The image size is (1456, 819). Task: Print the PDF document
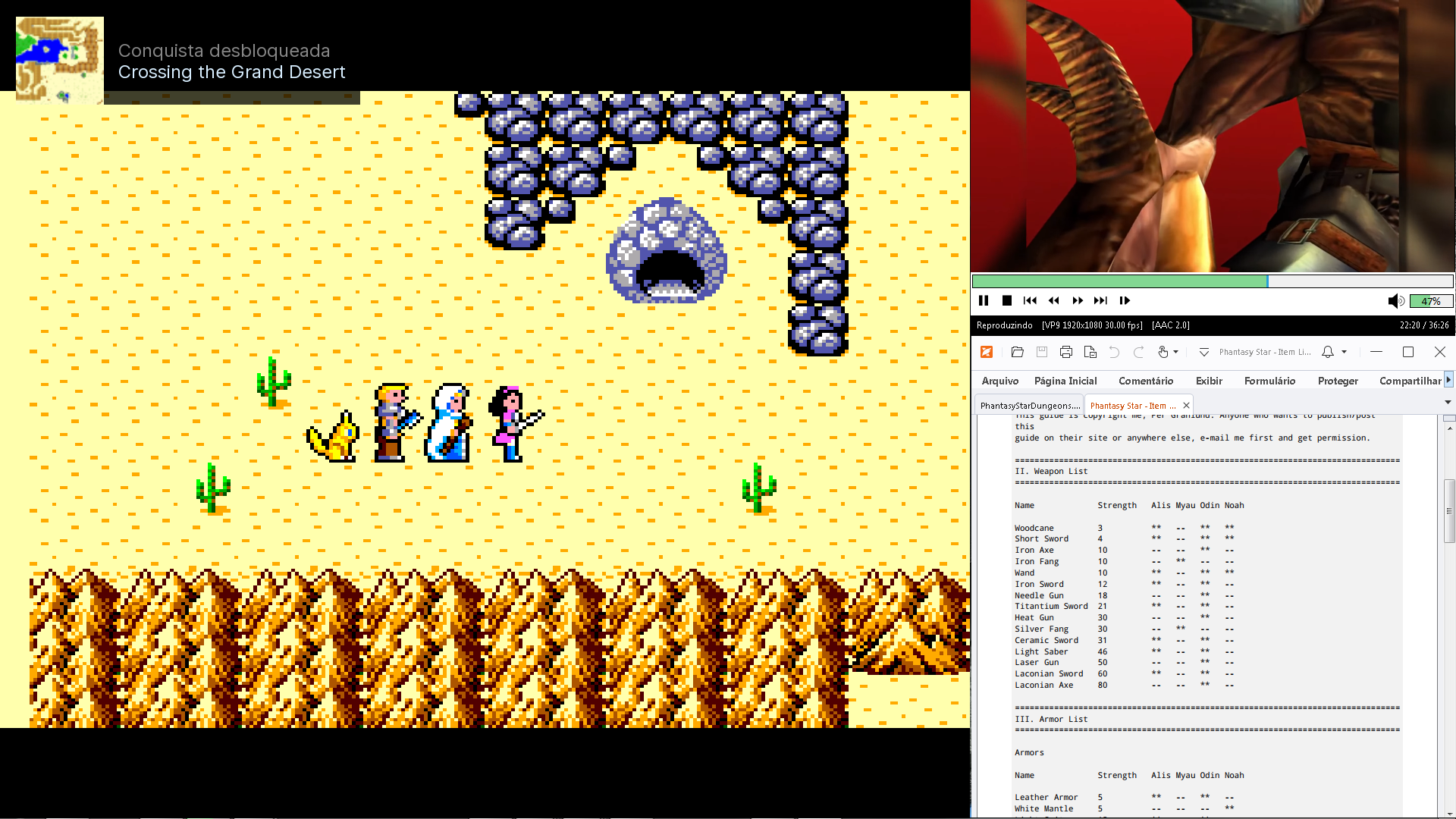(x=1066, y=352)
